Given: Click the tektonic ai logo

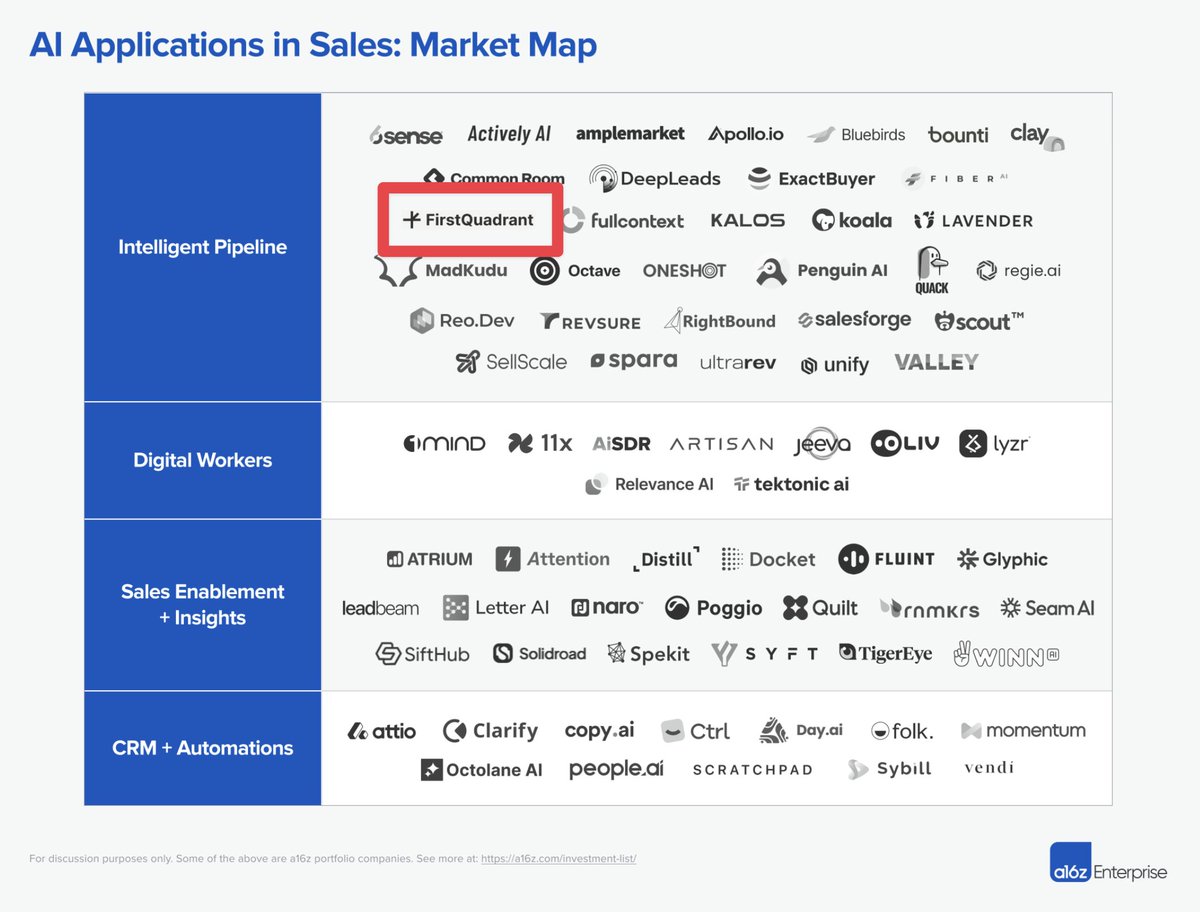Looking at the screenshot, I should click(791, 484).
